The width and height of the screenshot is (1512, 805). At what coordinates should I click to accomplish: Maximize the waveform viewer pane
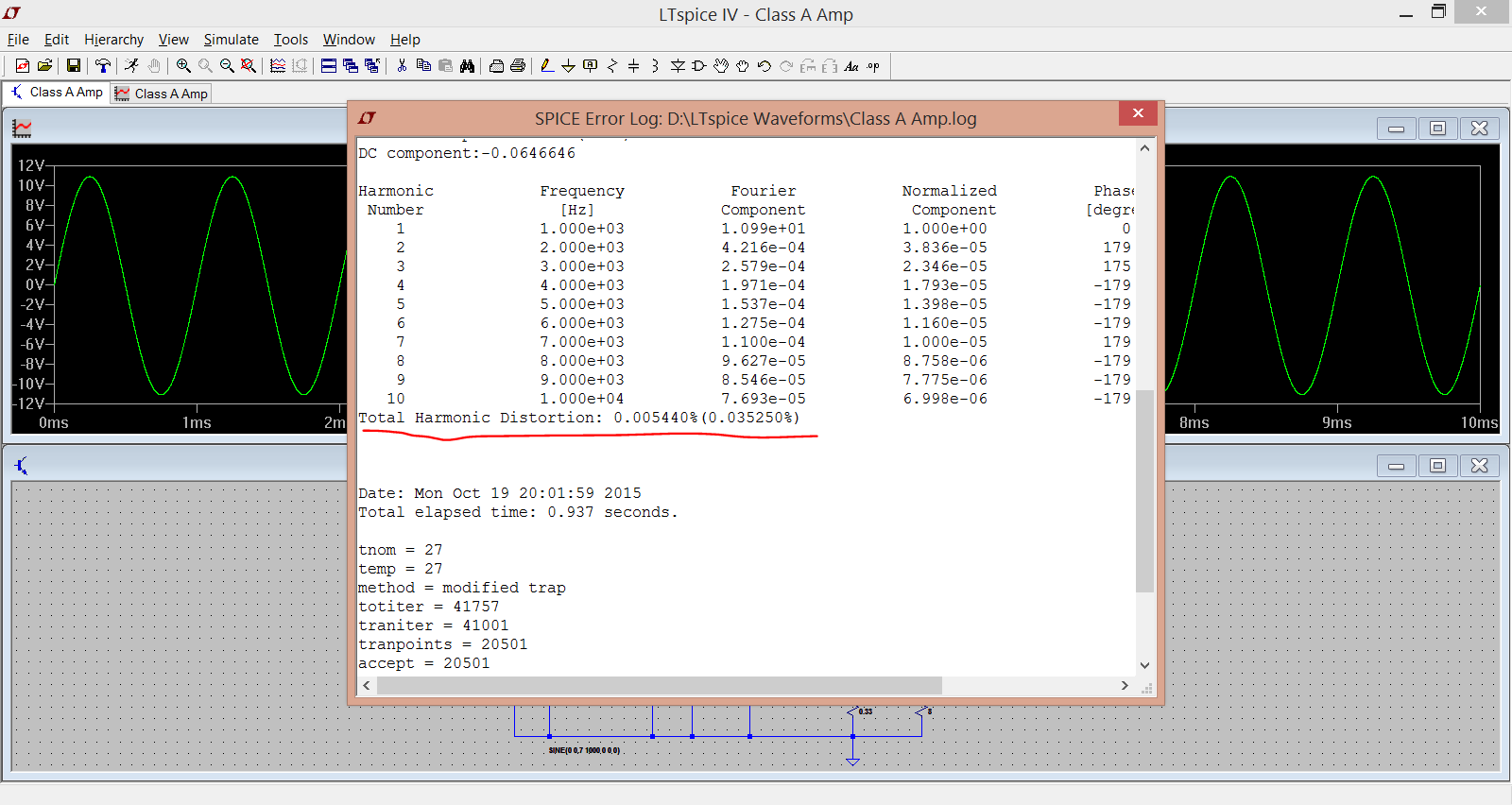(1437, 128)
